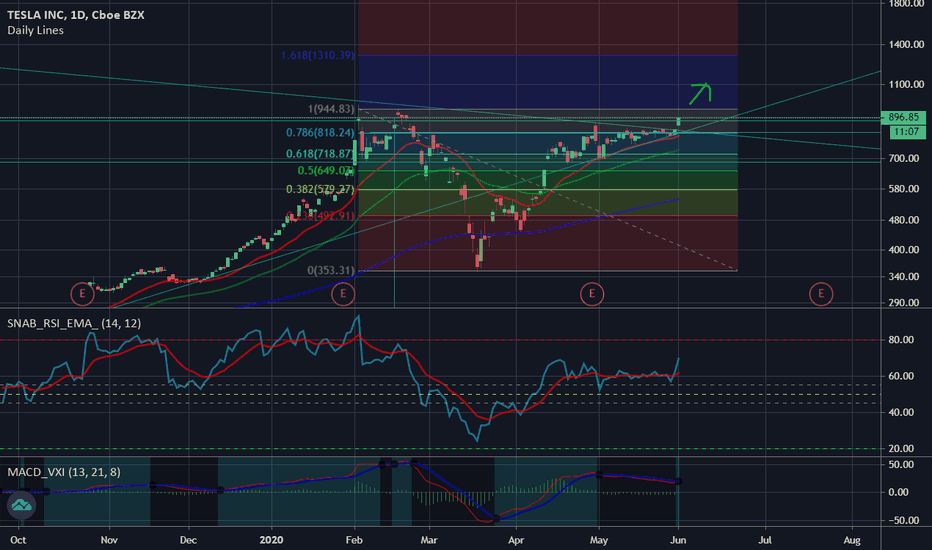Image resolution: width=932 pixels, height=550 pixels.
Task: Click the RSI 40.00 axis label
Action: click(901, 412)
